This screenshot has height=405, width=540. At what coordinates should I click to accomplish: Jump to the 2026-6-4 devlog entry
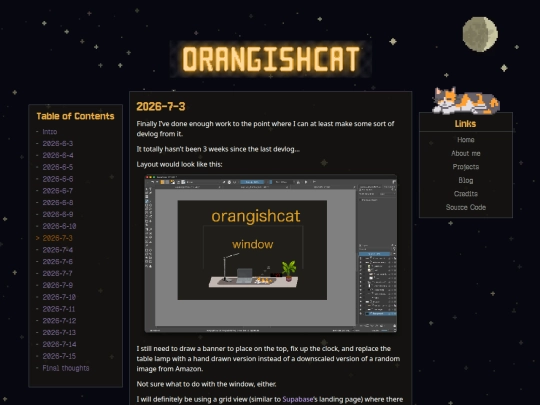point(58,155)
